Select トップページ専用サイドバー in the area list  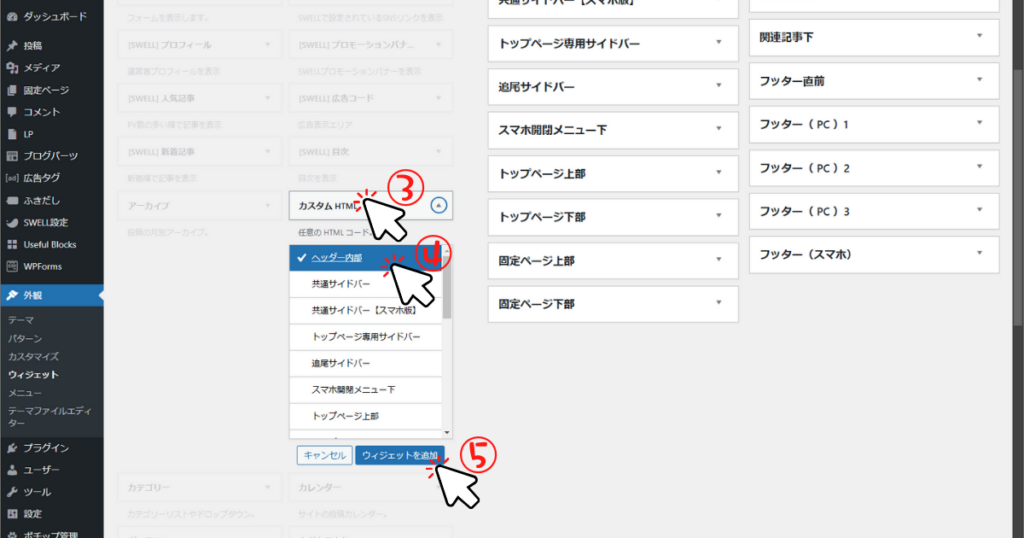pos(366,337)
